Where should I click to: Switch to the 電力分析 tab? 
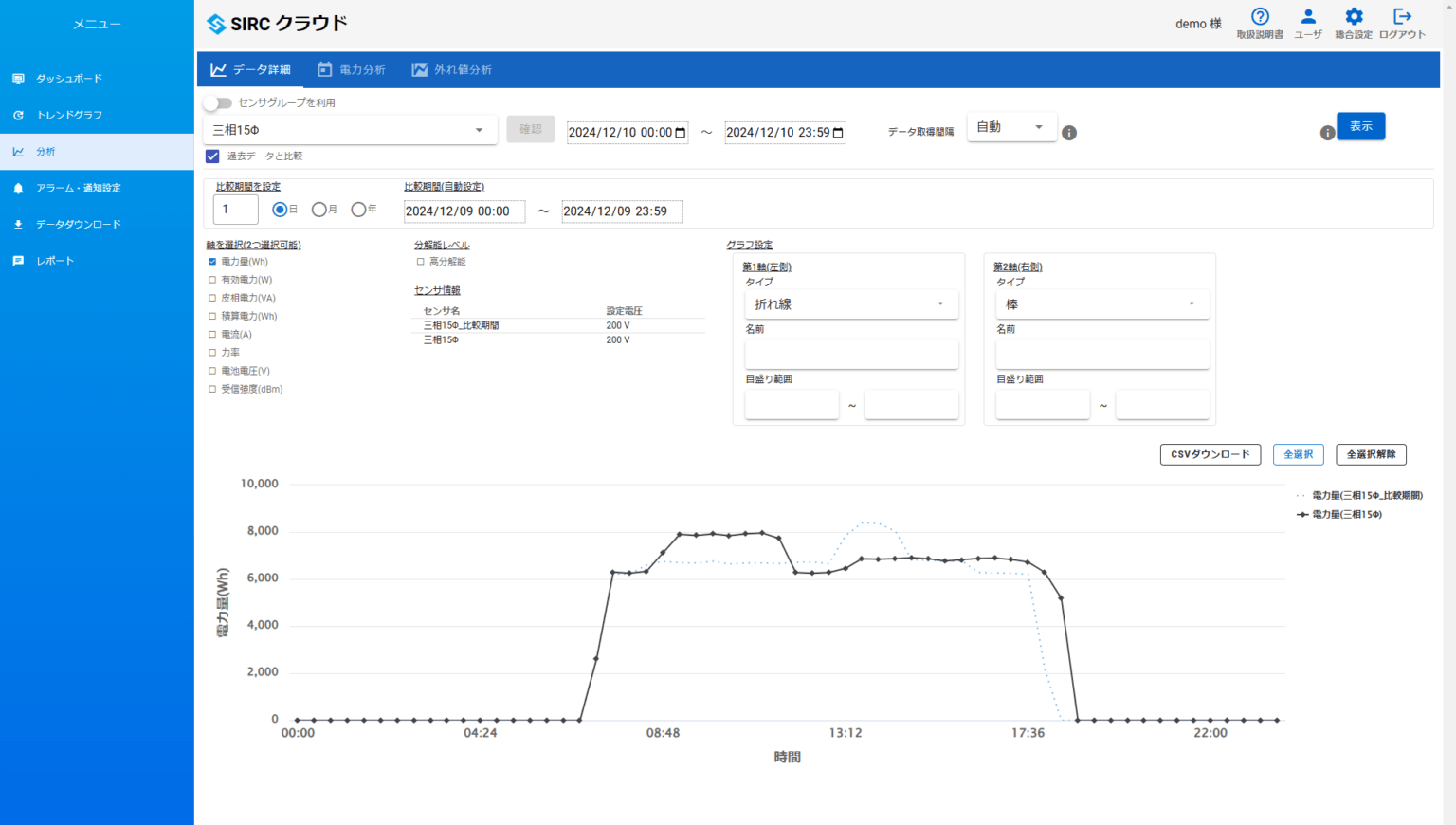pos(351,68)
